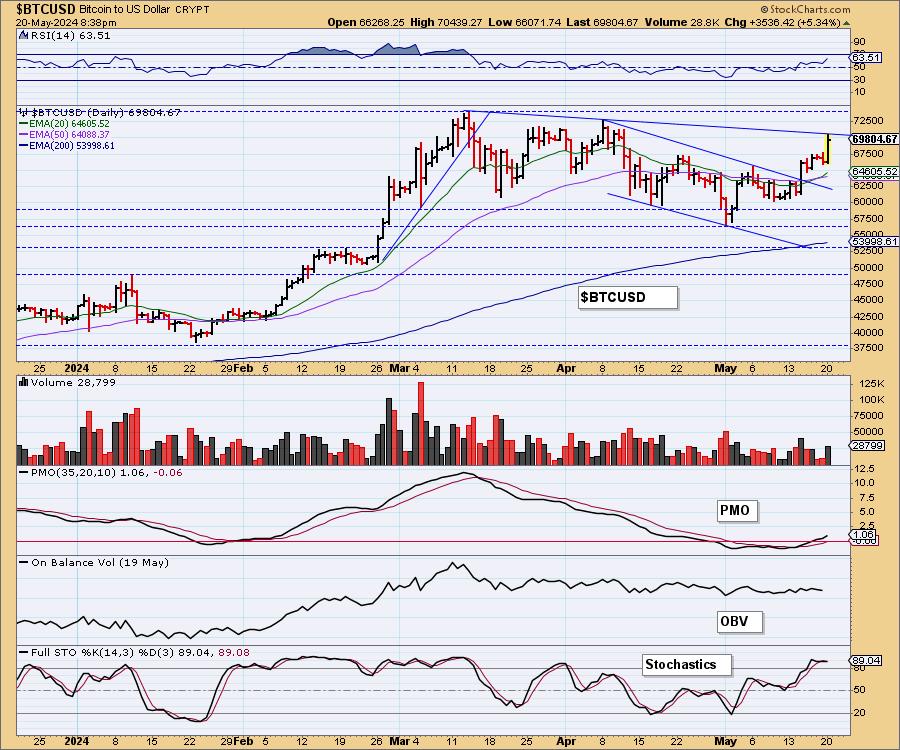Click the '20-May-2024 8:38pm' timestamp
This screenshot has height=750, width=900.
coord(66,23)
